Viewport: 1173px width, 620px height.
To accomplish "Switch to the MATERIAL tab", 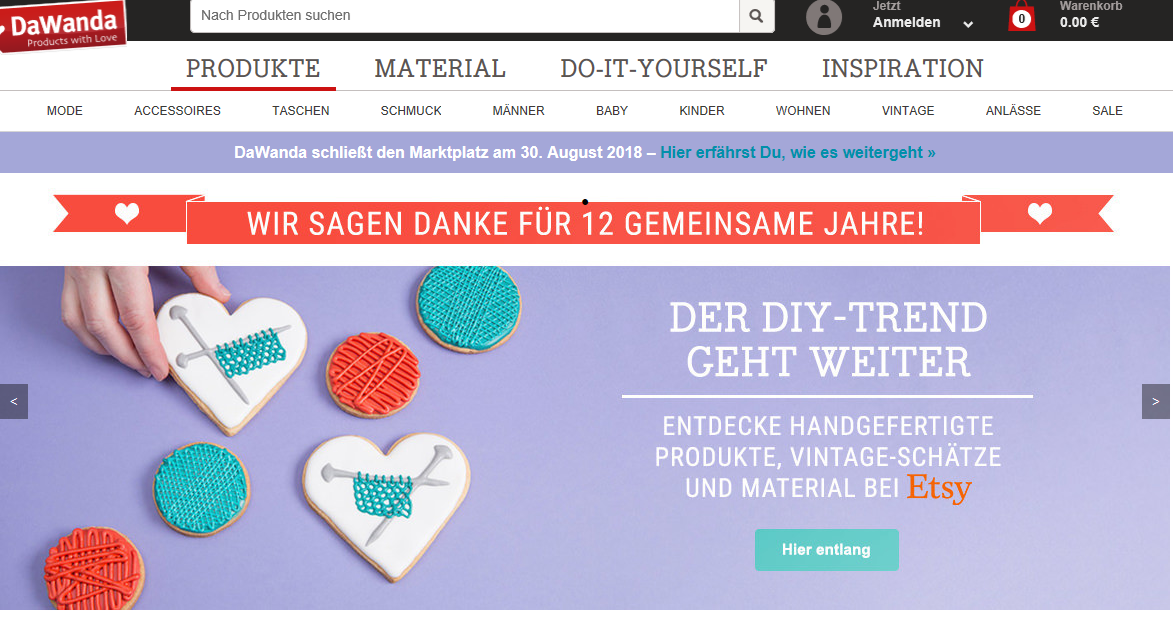I will click(440, 69).
